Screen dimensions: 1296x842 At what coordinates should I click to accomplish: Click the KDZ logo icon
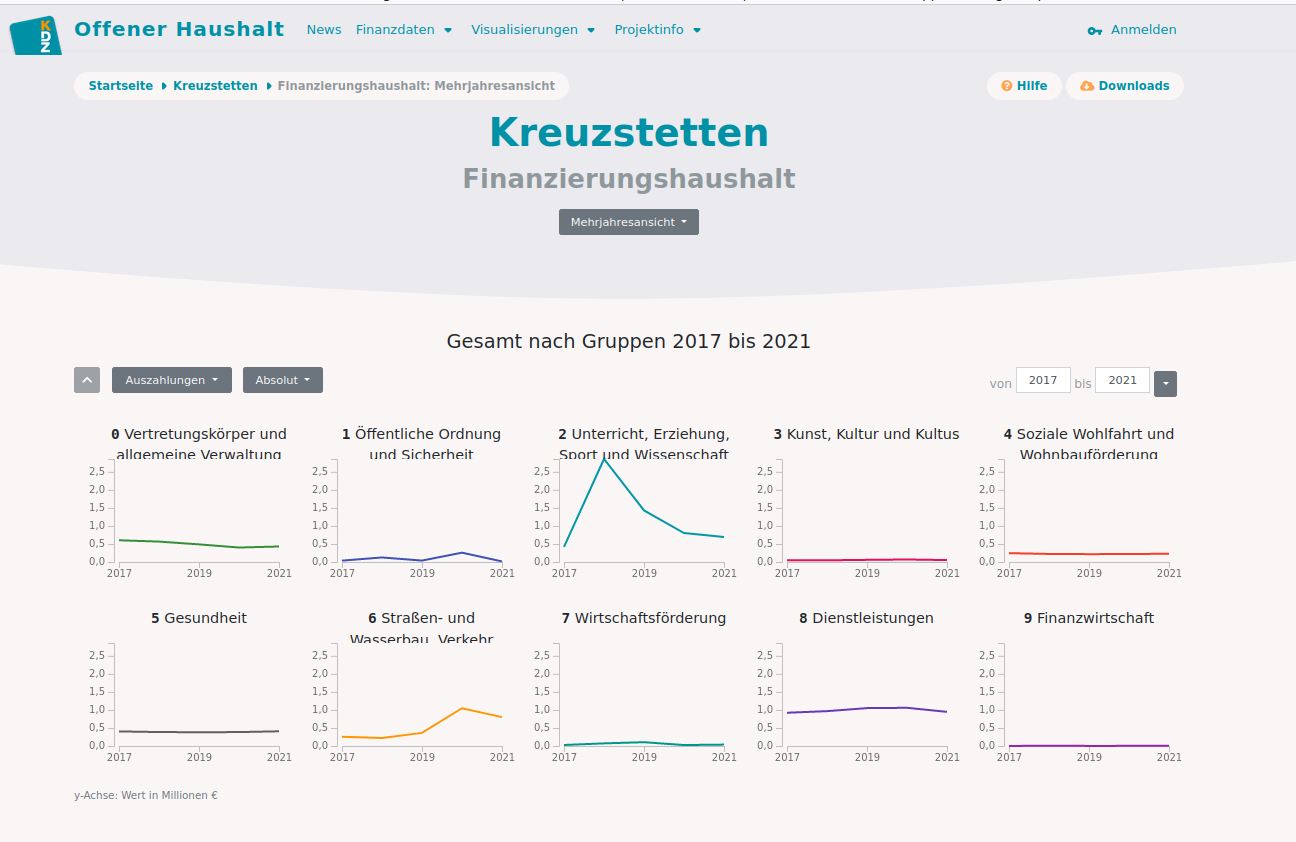(x=35, y=34)
